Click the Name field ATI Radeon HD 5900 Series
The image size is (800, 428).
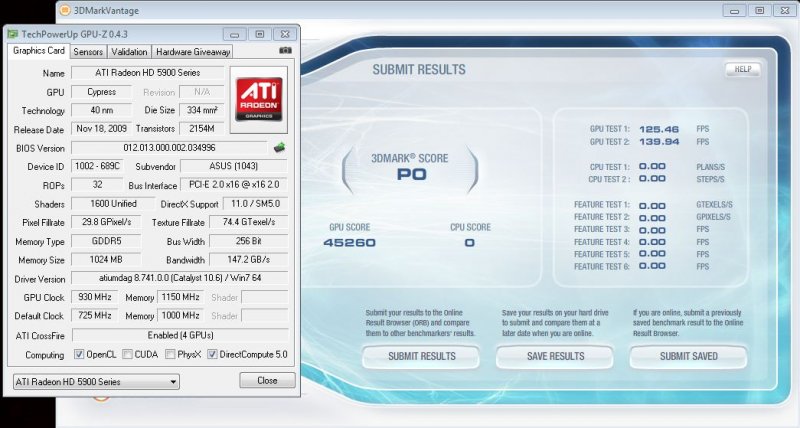(x=147, y=73)
